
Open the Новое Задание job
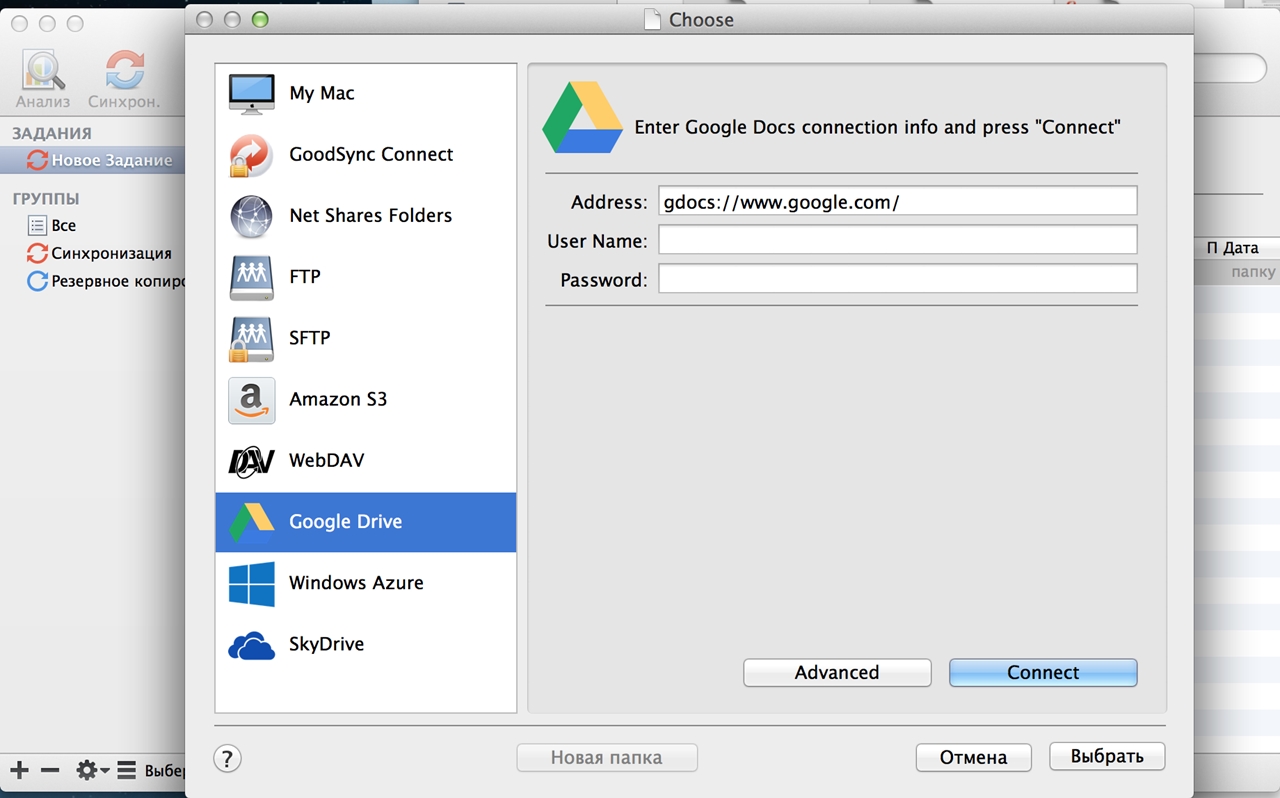(111, 160)
